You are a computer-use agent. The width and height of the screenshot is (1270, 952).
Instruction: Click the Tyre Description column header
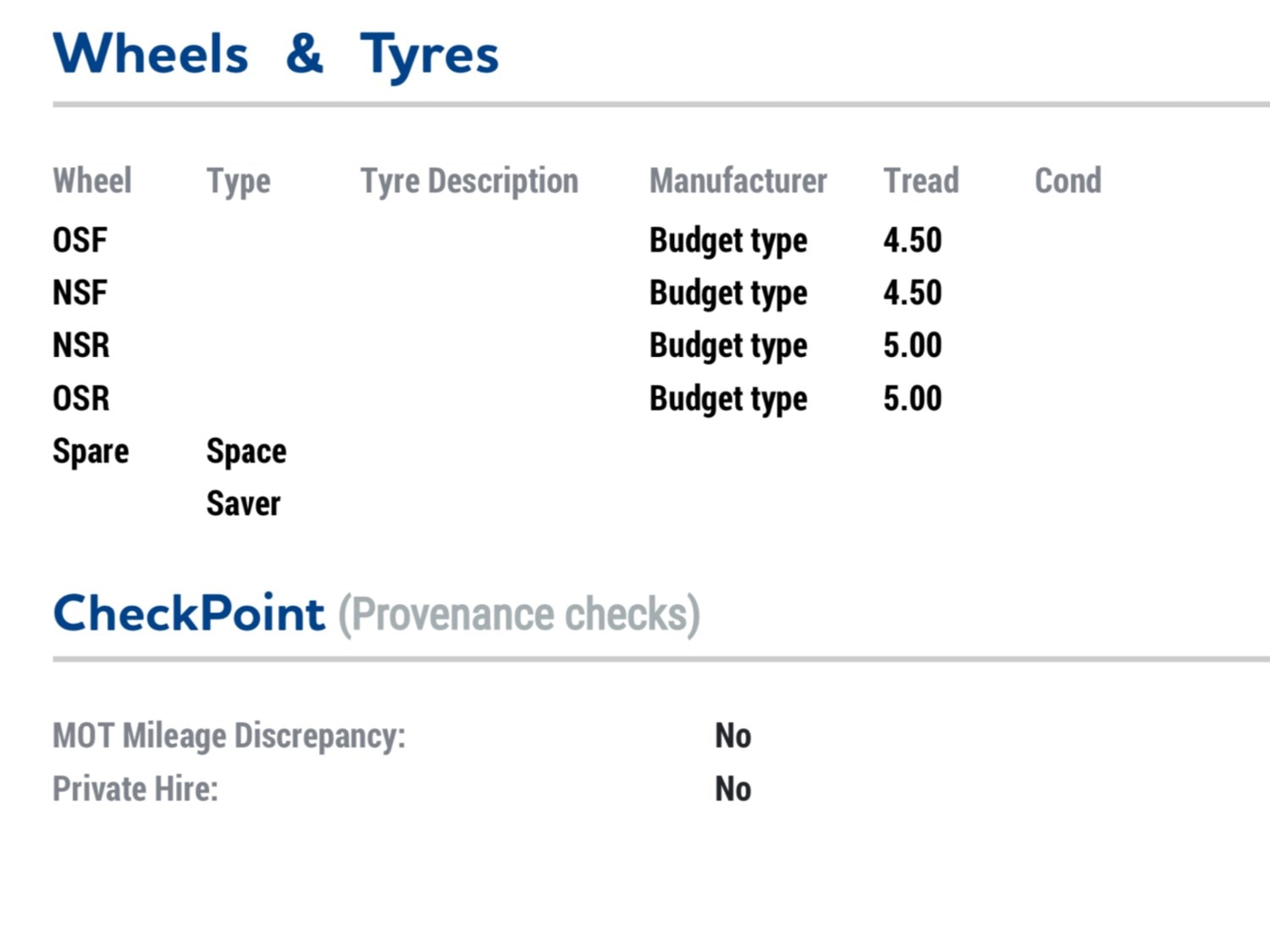pos(469,182)
